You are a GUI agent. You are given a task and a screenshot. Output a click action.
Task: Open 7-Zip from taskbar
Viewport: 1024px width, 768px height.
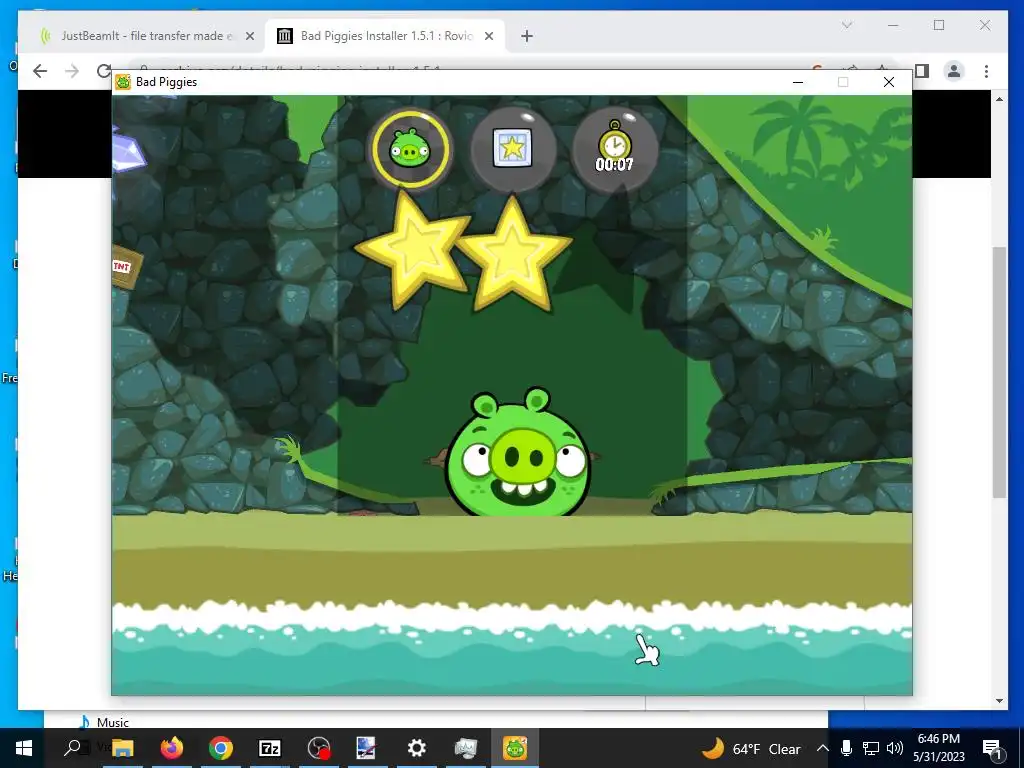coord(270,748)
